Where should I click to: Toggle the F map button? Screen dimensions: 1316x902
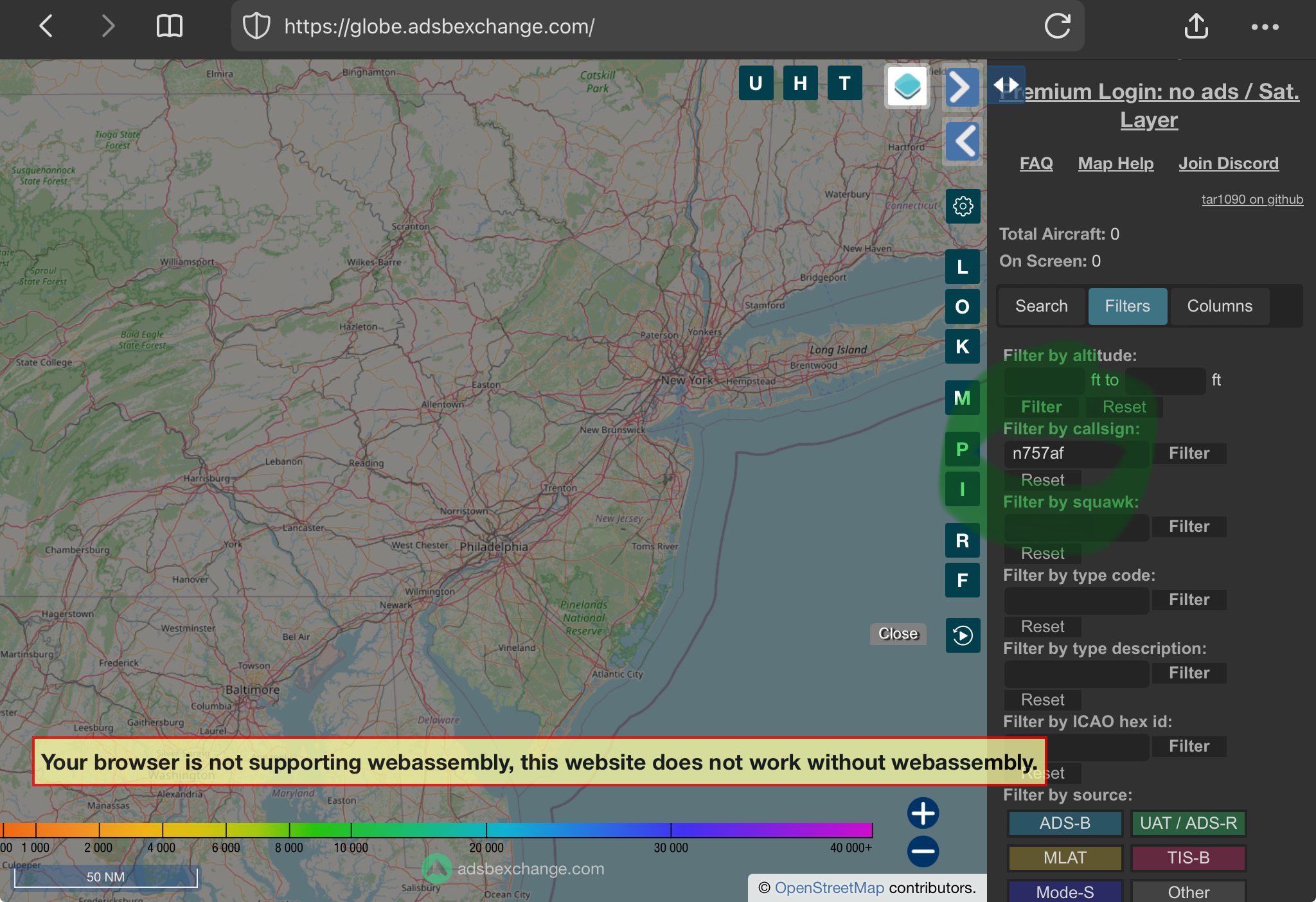coord(963,580)
